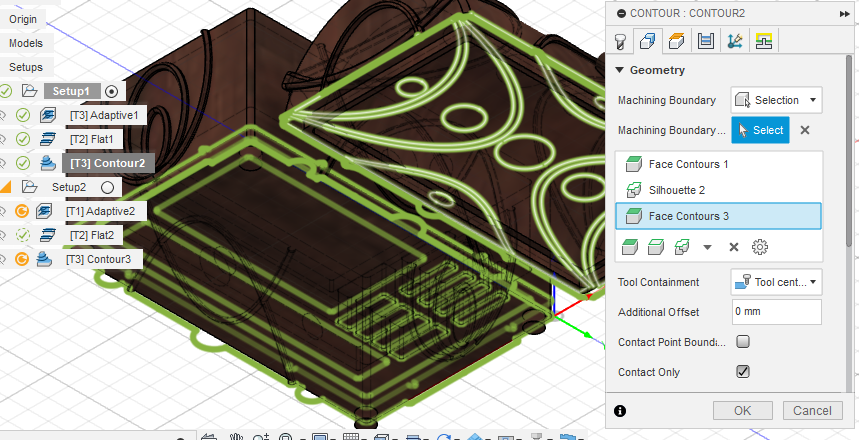Switch to the Geometry tab
This screenshot has width=859, height=440.
(x=648, y=42)
